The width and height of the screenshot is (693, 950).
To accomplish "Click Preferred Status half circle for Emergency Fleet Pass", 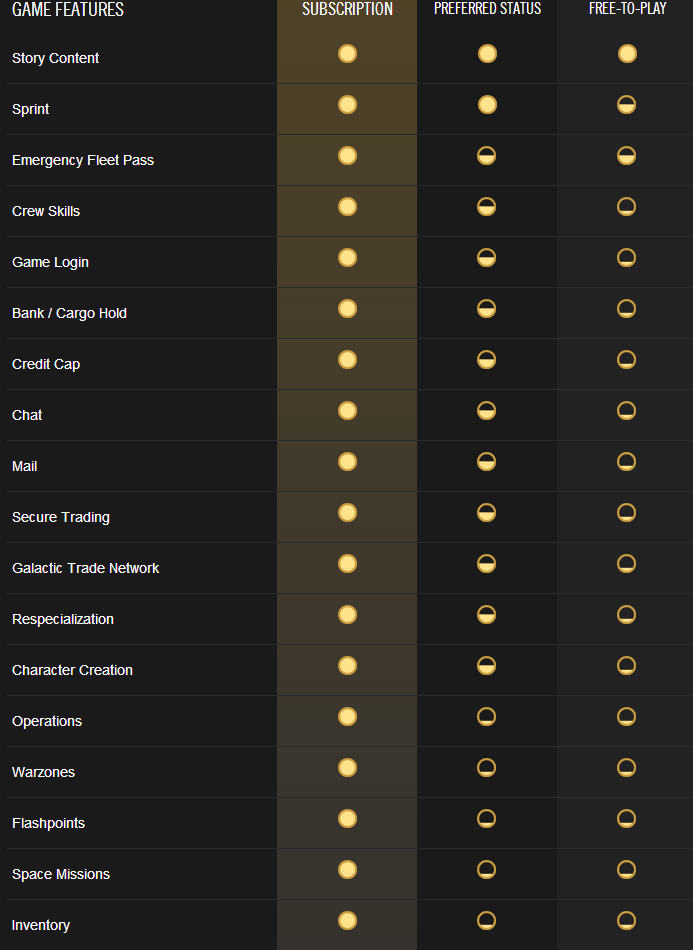I will point(486,156).
